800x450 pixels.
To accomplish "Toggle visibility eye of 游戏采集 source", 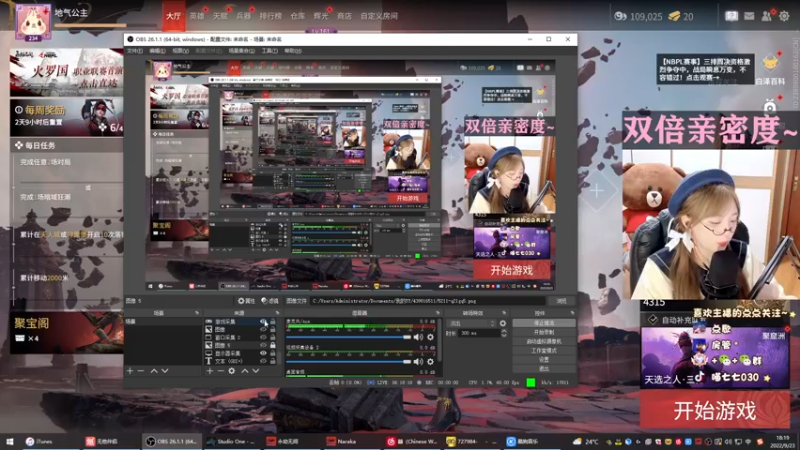I will (263, 322).
